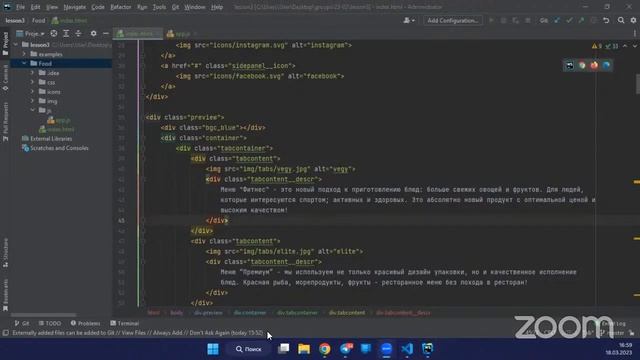Click the Git Update Project arrow icon
Image resolution: width=640 pixels, height=360 pixels.
(x=557, y=20)
